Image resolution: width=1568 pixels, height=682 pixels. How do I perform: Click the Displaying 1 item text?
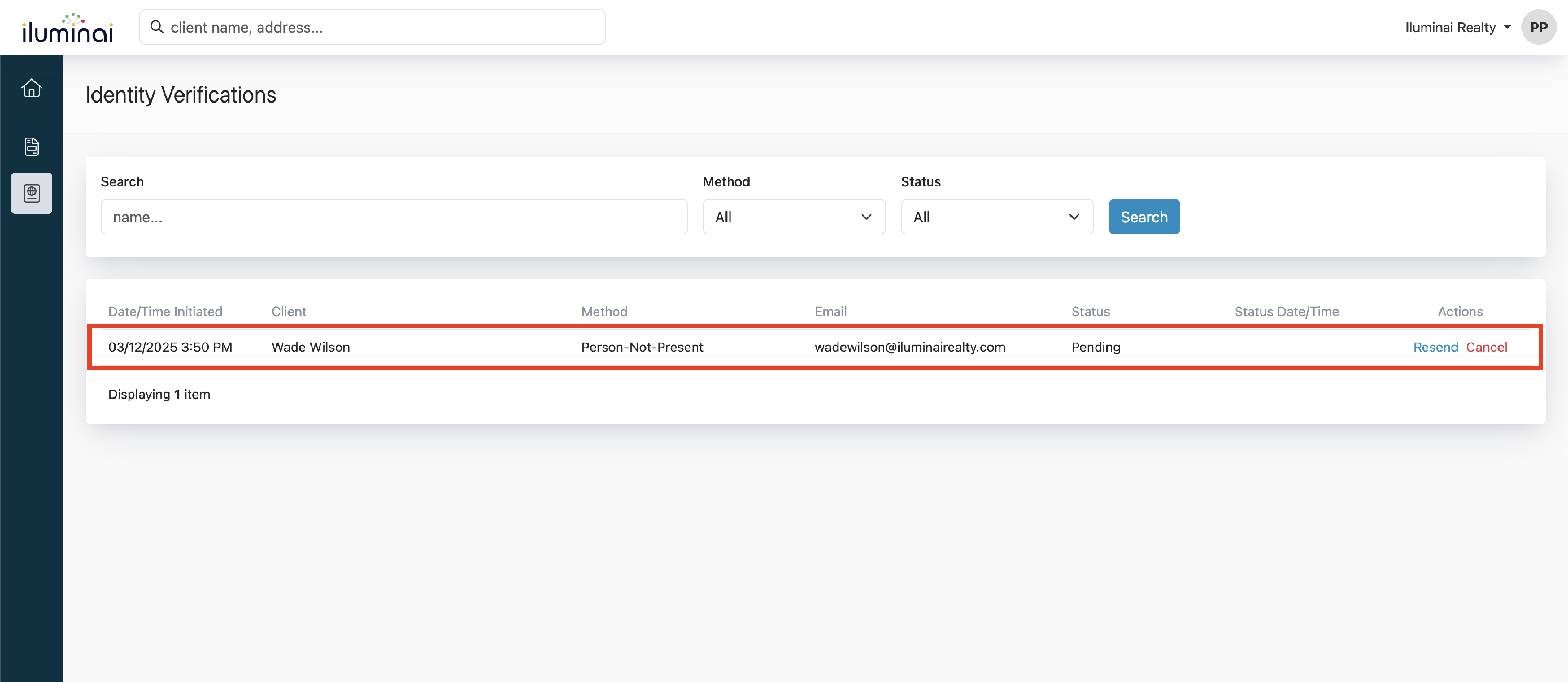click(x=159, y=394)
